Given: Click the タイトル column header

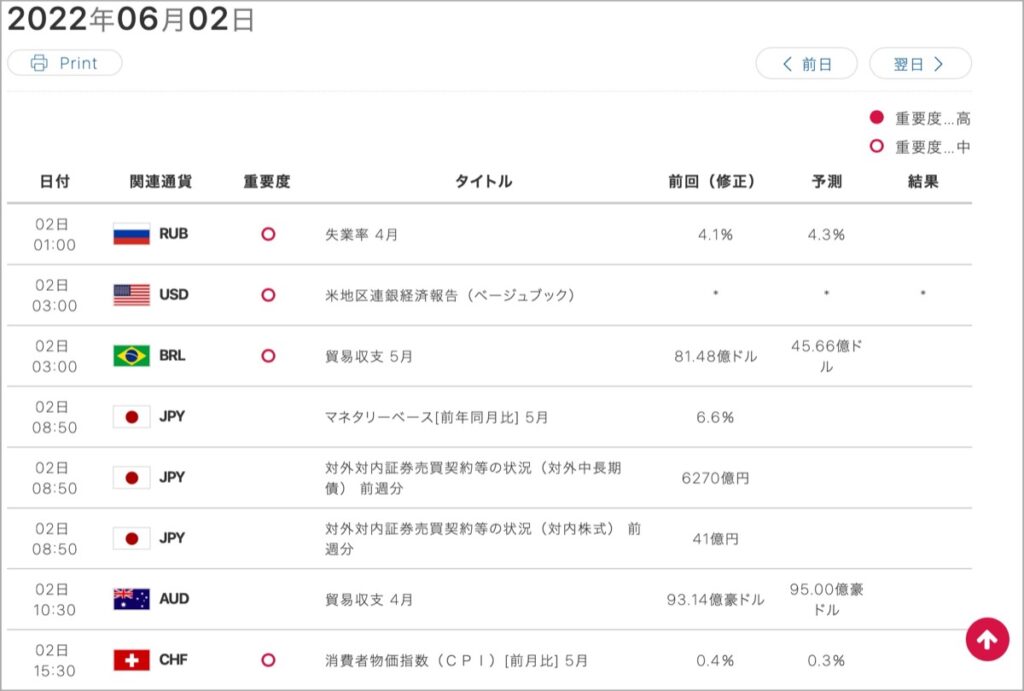Looking at the screenshot, I should click(x=483, y=182).
